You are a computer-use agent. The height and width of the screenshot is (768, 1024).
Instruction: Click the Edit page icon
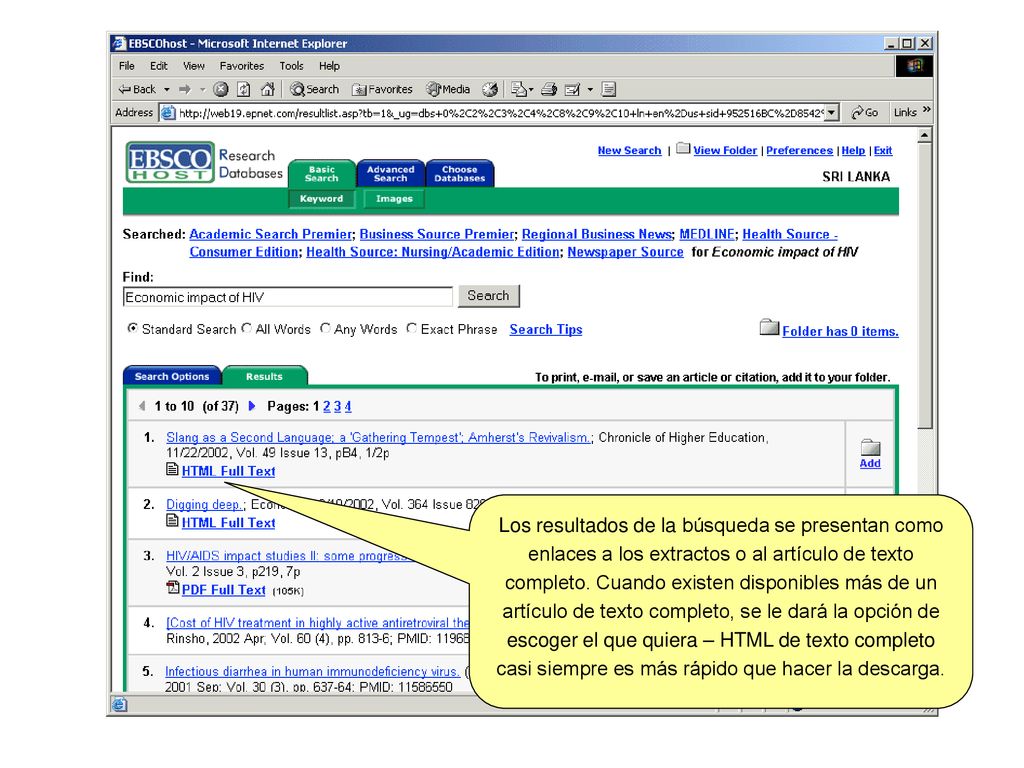(x=572, y=89)
